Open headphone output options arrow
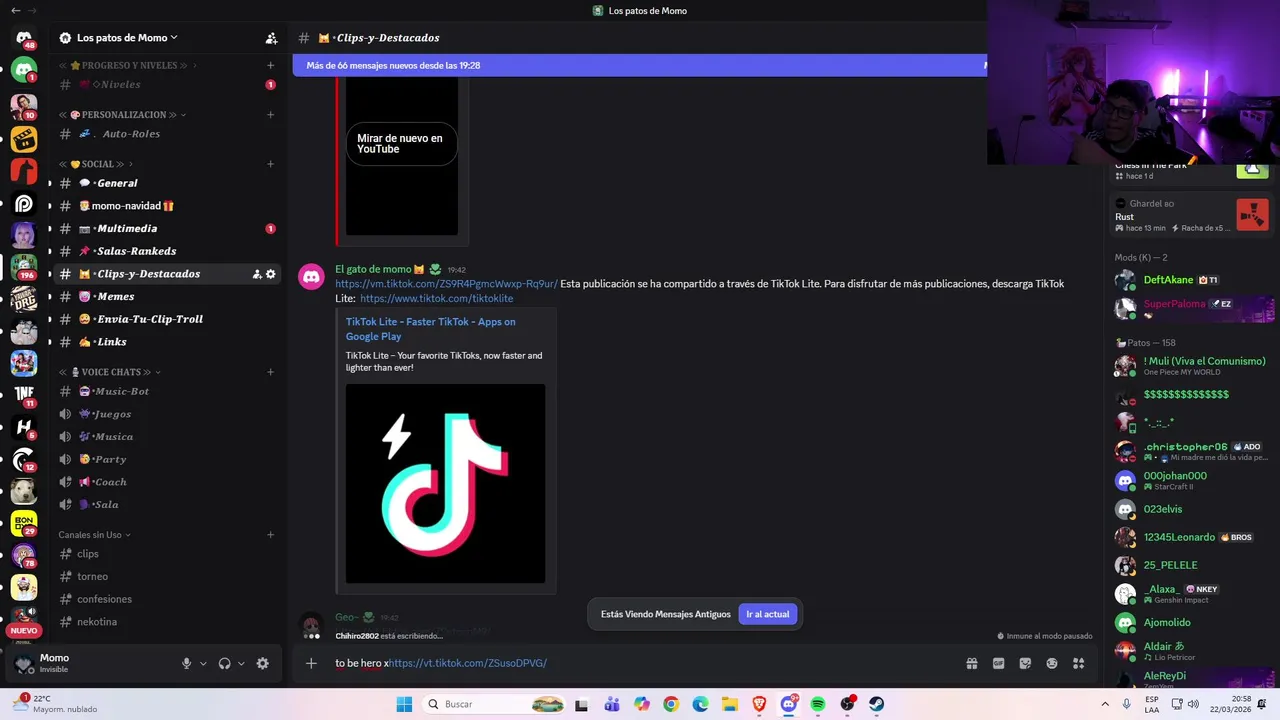 [241, 663]
